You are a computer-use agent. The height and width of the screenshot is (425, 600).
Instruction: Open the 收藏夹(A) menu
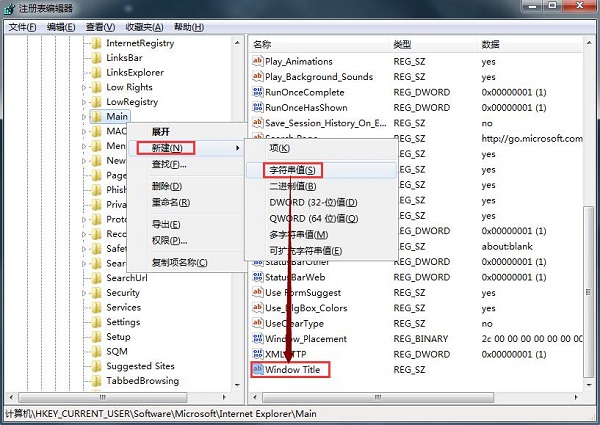pos(146,27)
